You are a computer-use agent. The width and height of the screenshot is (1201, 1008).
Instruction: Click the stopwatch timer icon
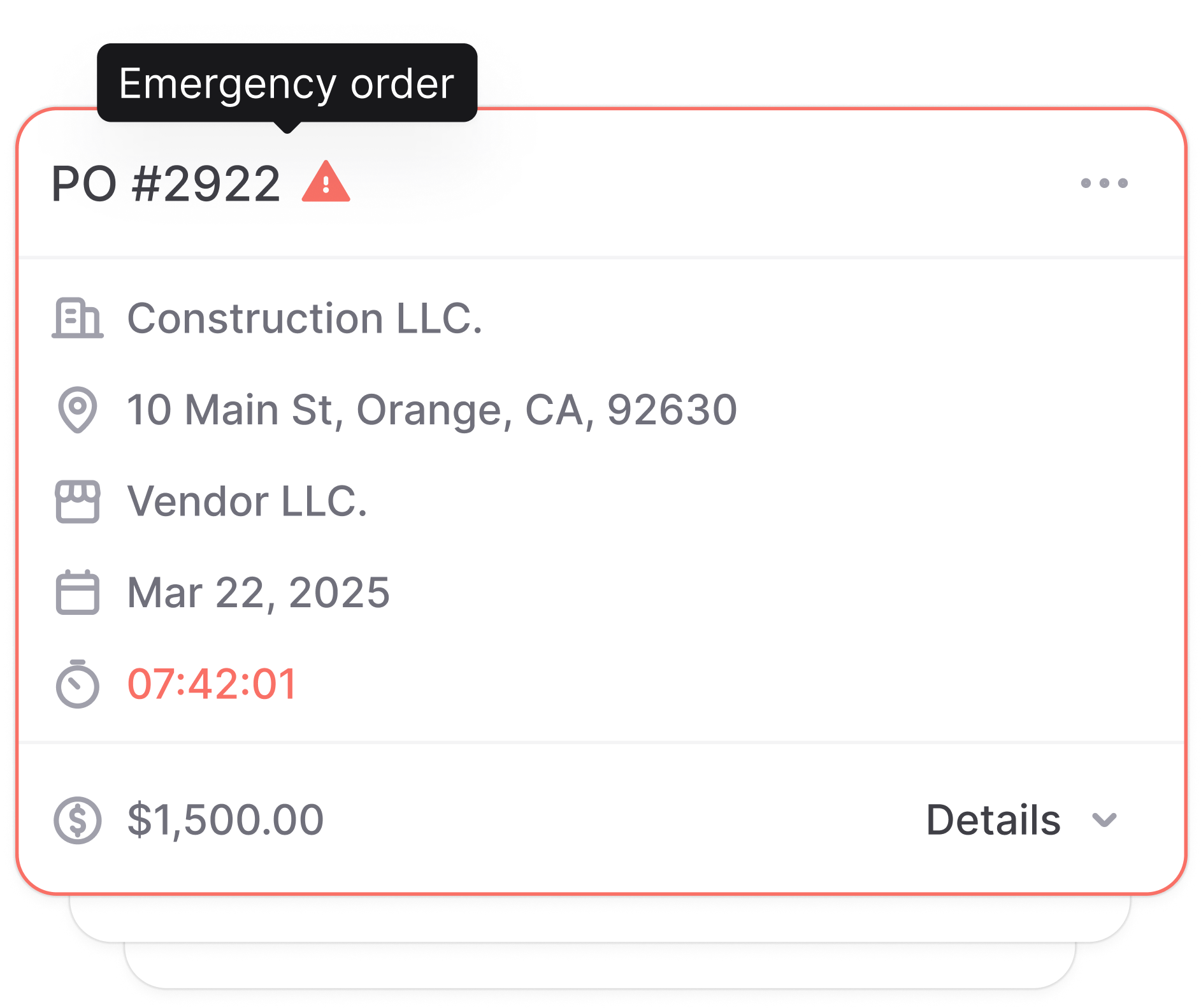pos(77,684)
